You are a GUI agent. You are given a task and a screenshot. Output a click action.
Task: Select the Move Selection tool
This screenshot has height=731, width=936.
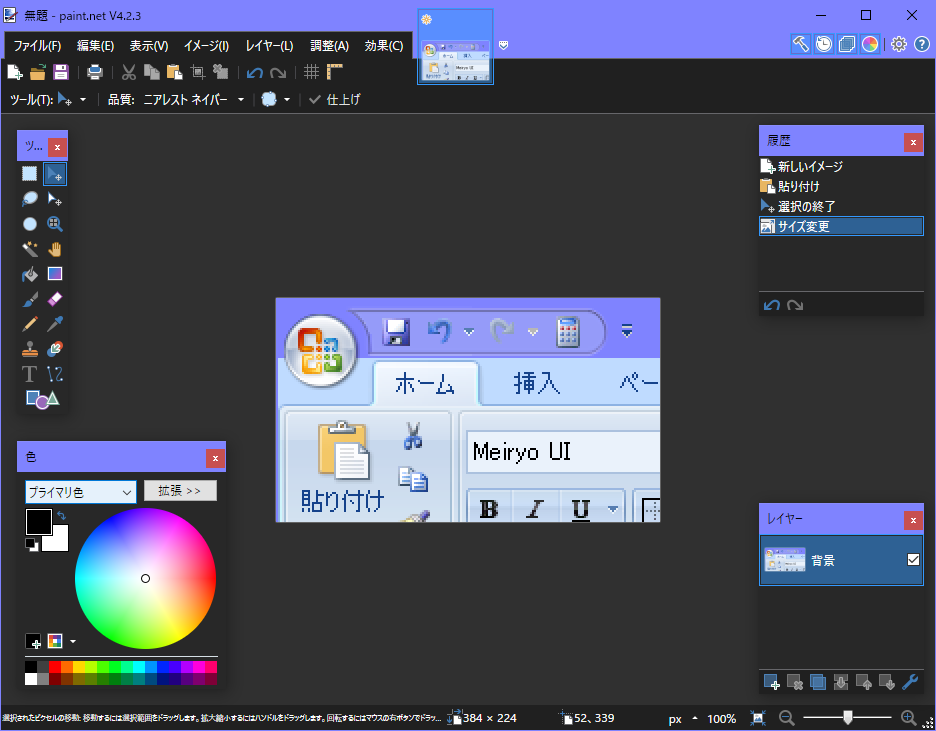pyautogui.click(x=55, y=199)
